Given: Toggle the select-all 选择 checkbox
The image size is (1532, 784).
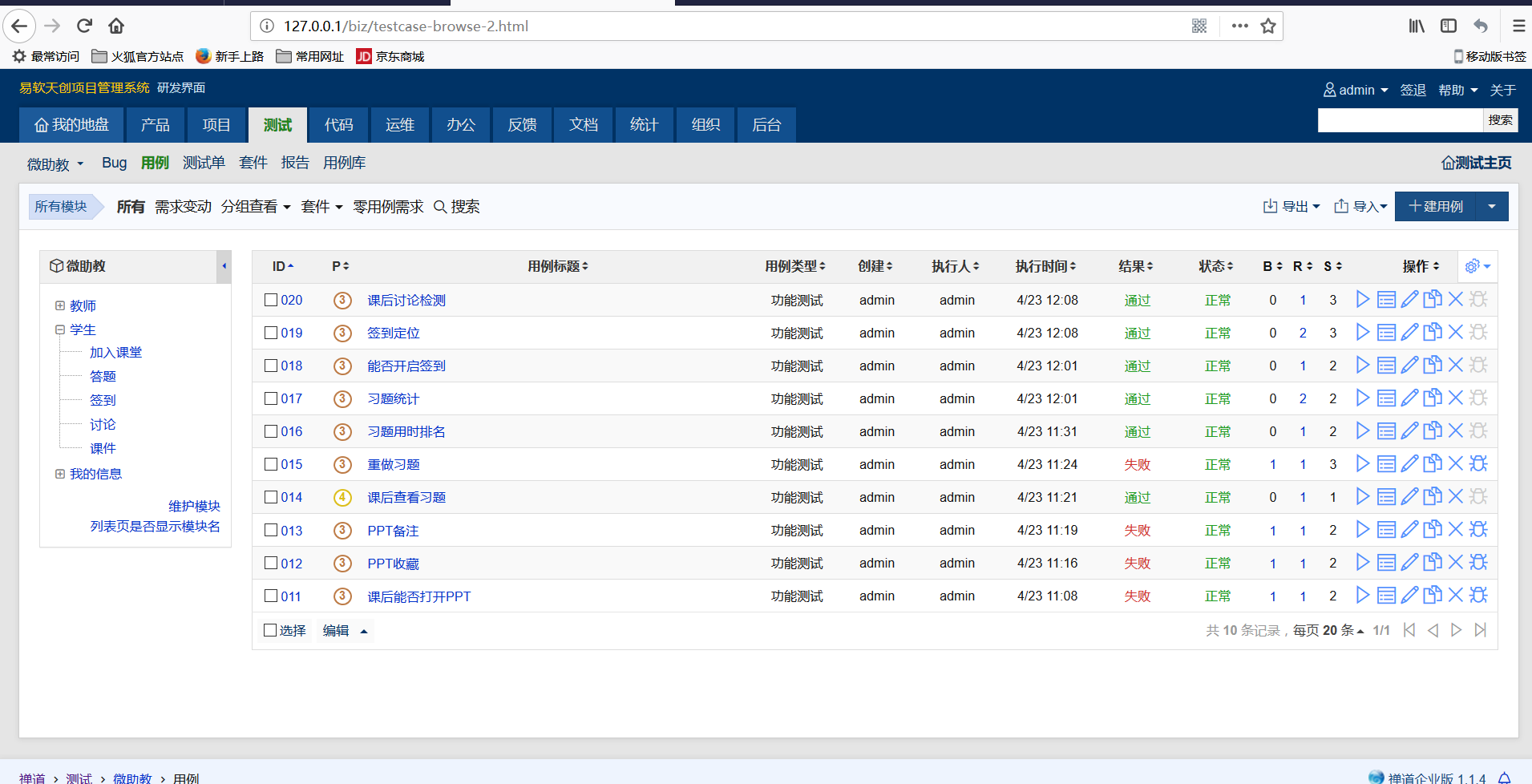Looking at the screenshot, I should coord(271,630).
